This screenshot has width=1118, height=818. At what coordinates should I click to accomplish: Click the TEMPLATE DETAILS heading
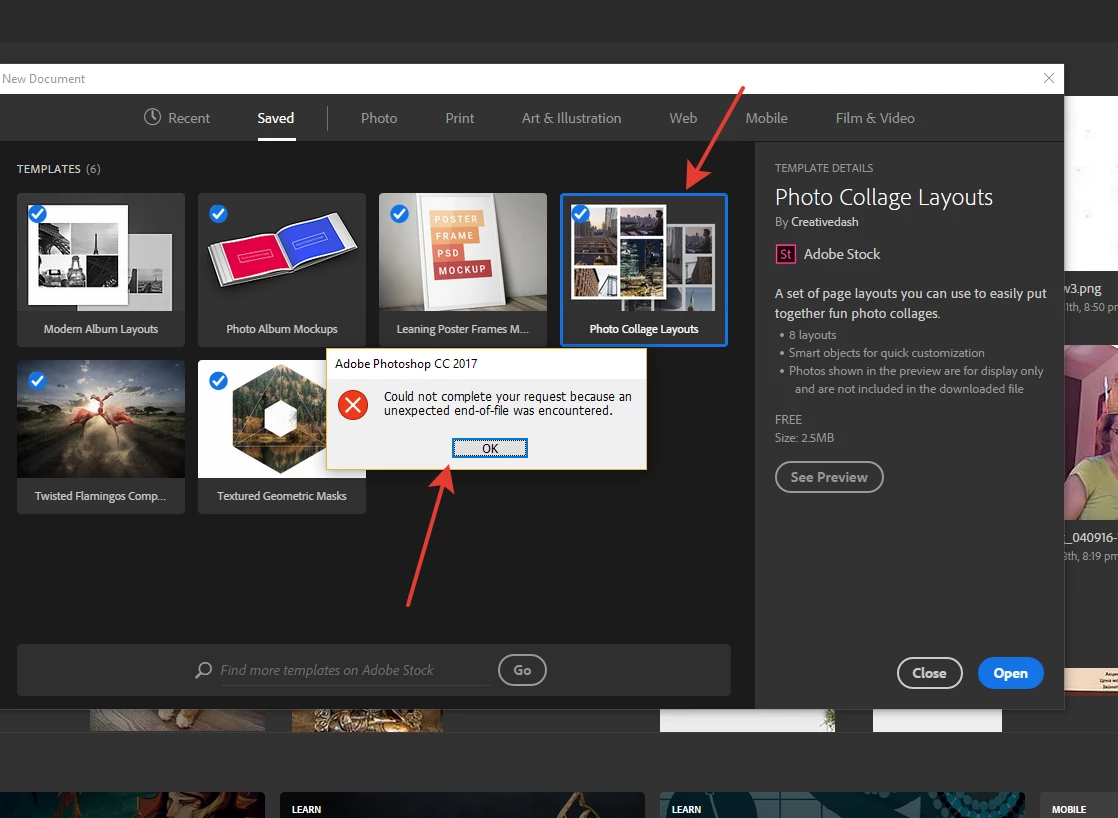[x=824, y=168]
